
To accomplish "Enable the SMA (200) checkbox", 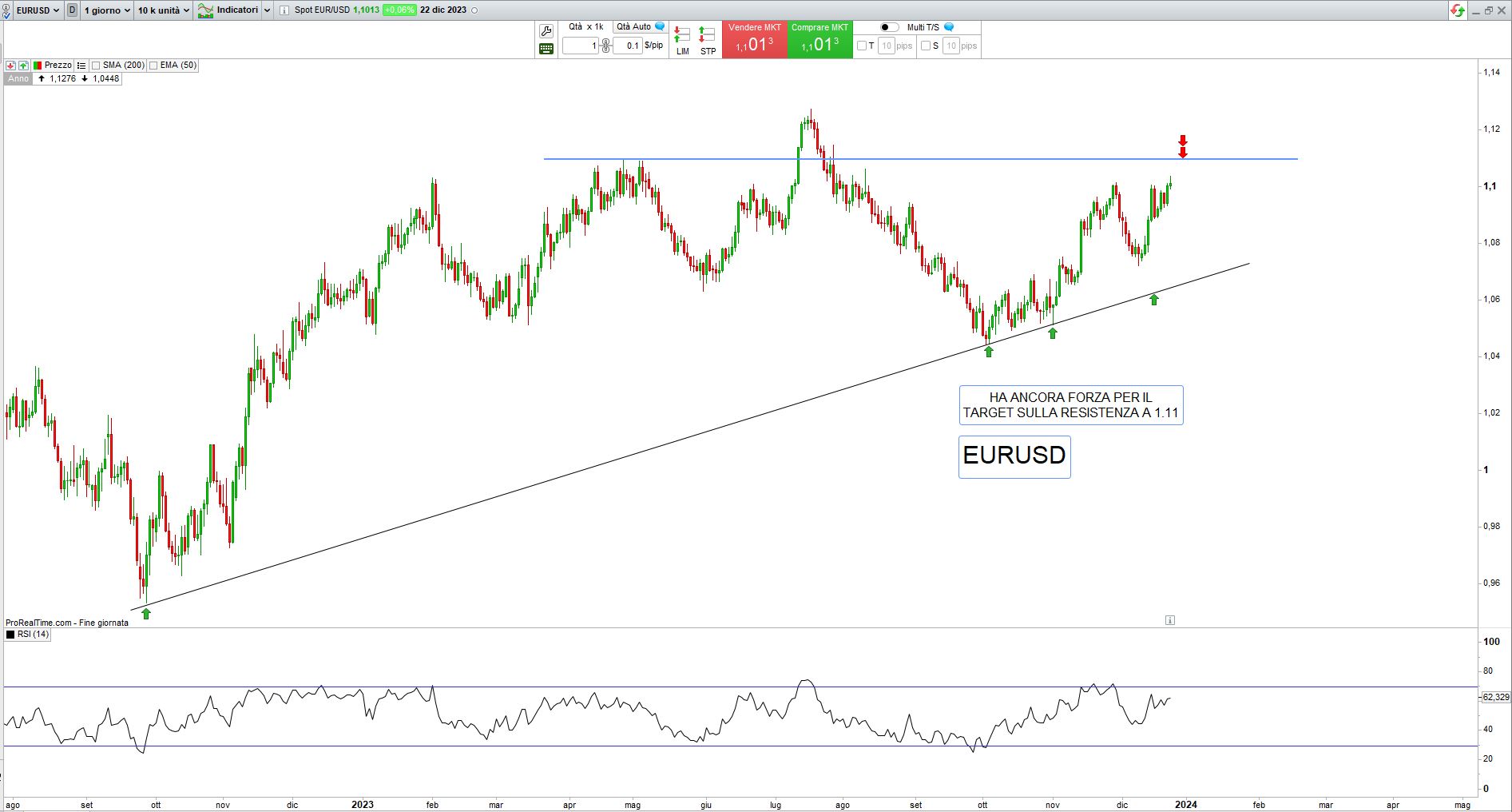I will click(x=96, y=66).
